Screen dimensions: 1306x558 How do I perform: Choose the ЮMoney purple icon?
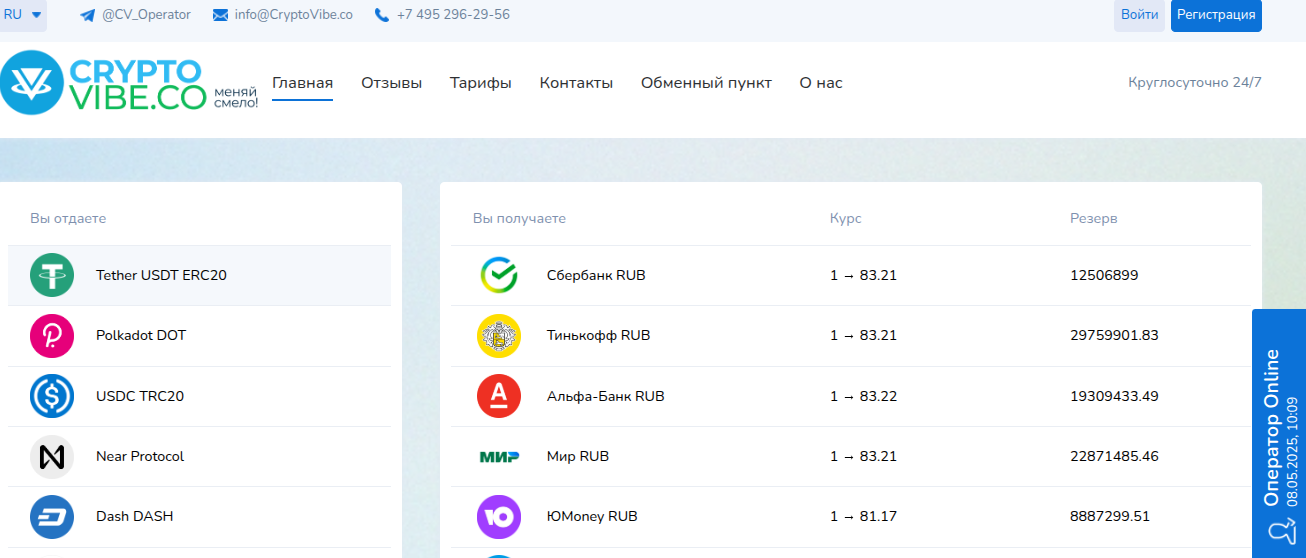[x=498, y=517]
